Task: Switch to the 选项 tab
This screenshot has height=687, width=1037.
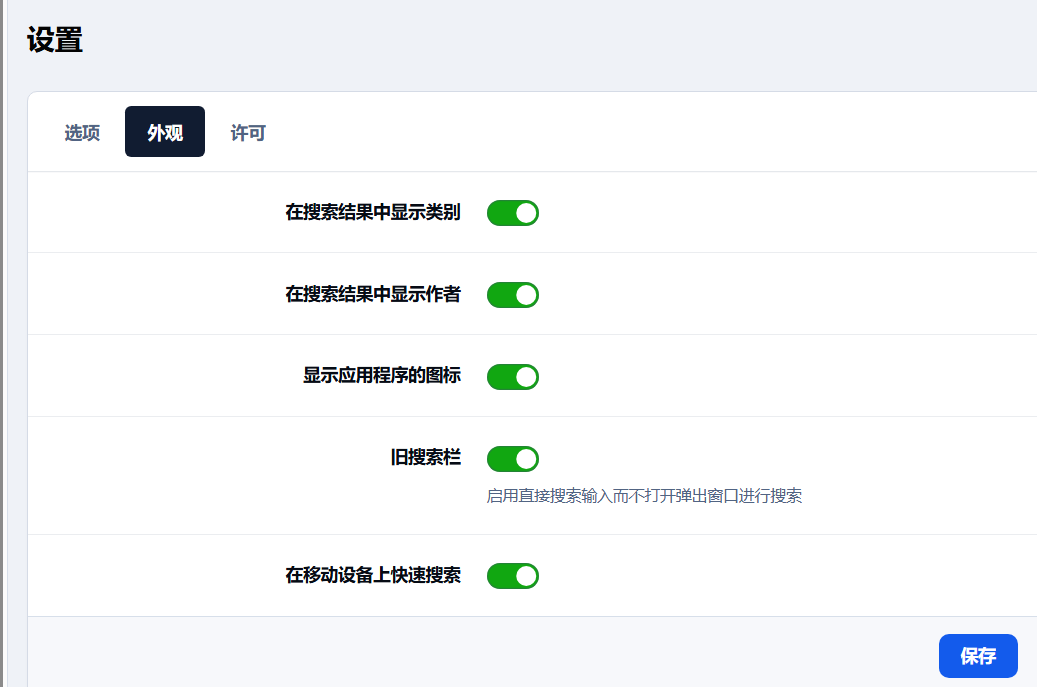Action: [82, 133]
